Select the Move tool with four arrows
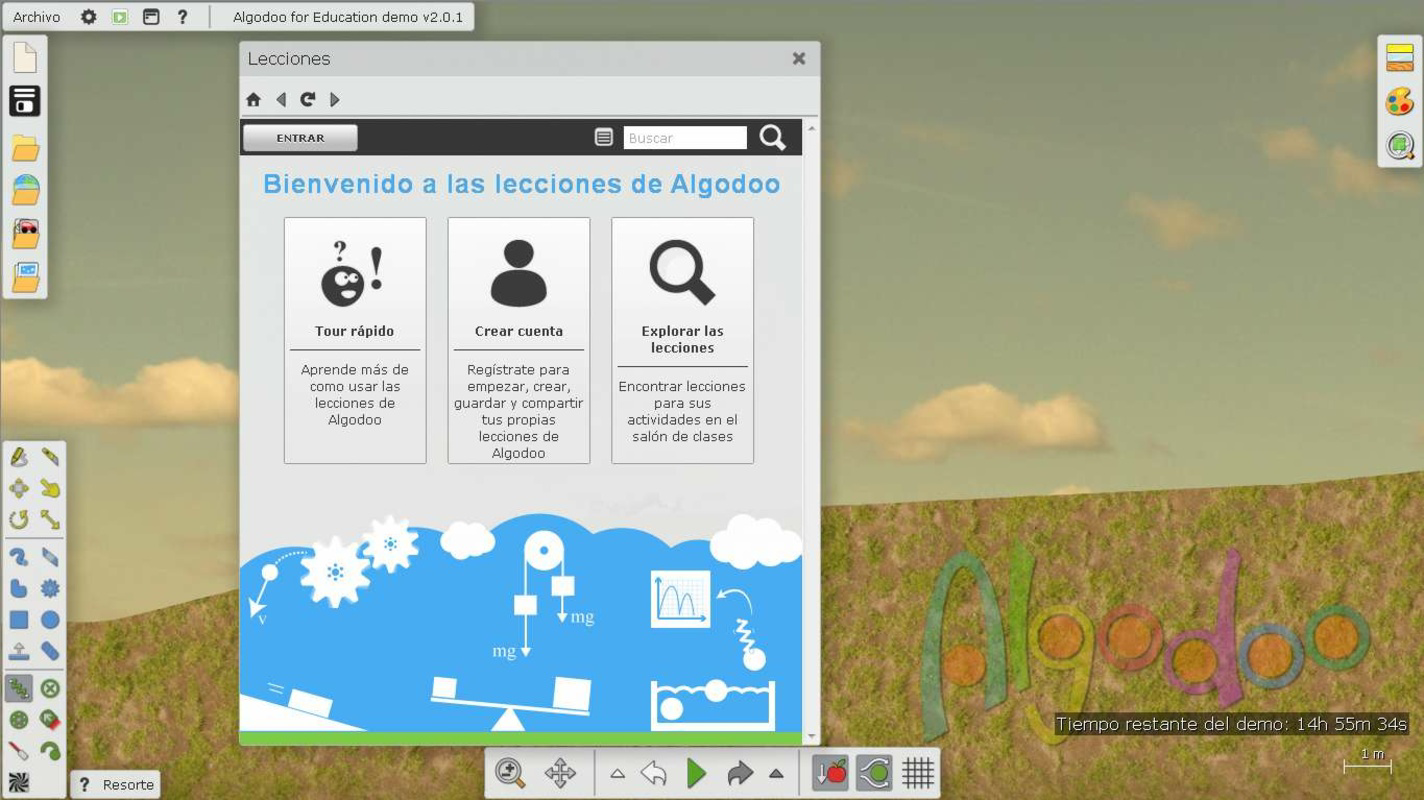 19,488
